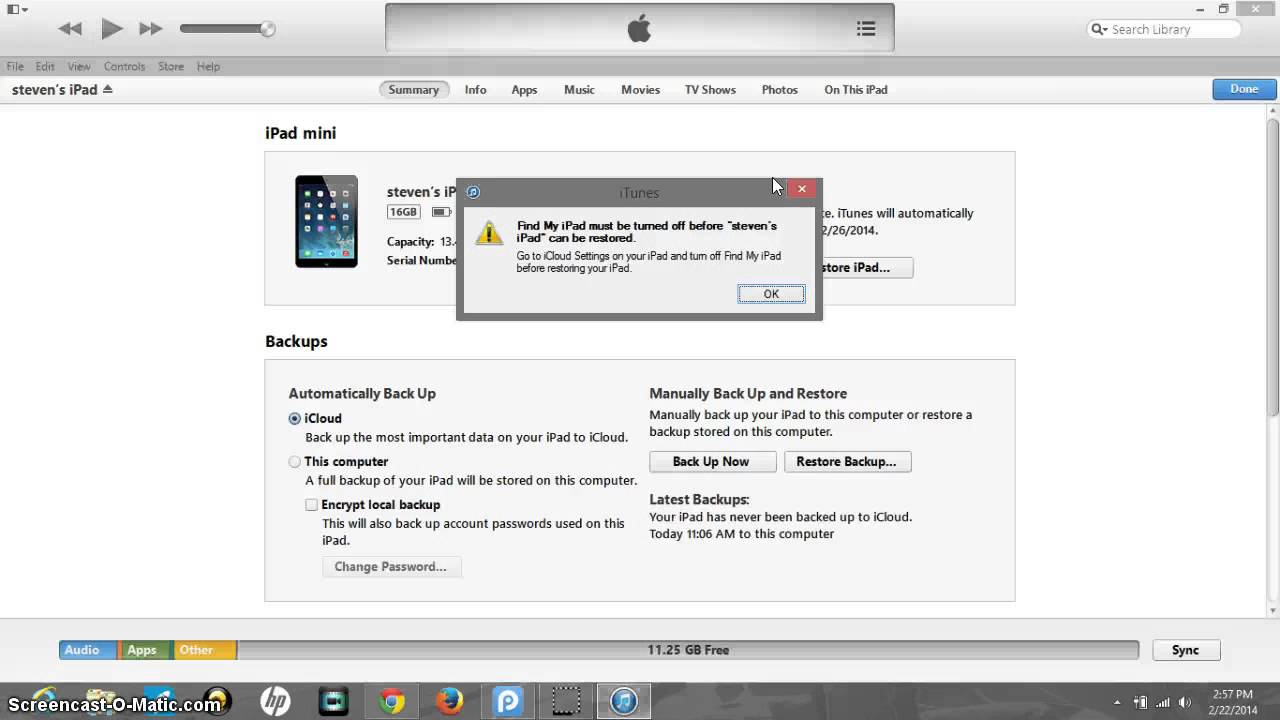
Task: Click the Back Up Now button
Action: click(711, 461)
